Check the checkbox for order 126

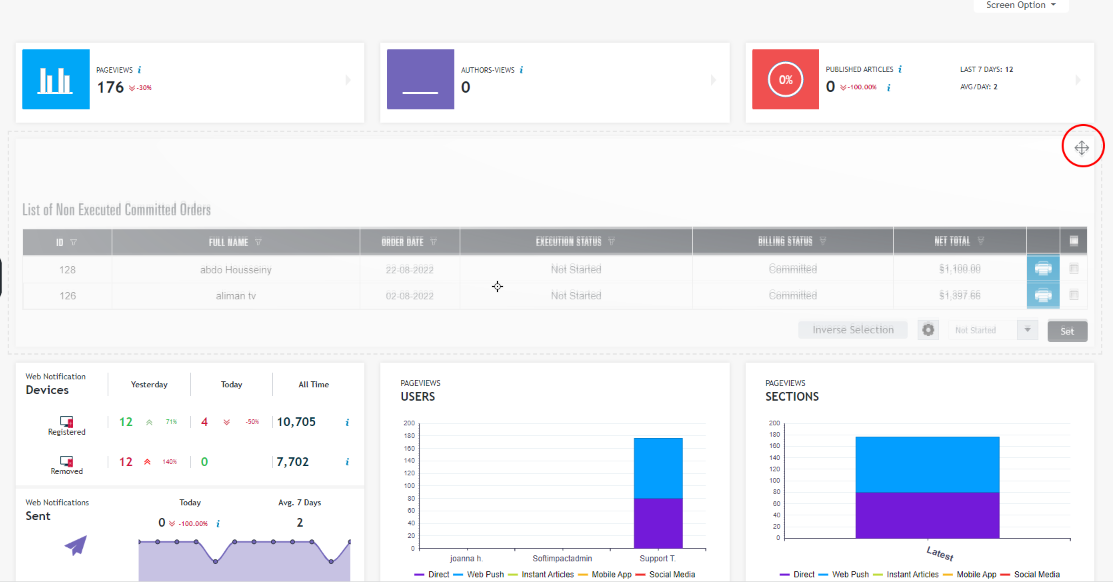coord(1074,295)
